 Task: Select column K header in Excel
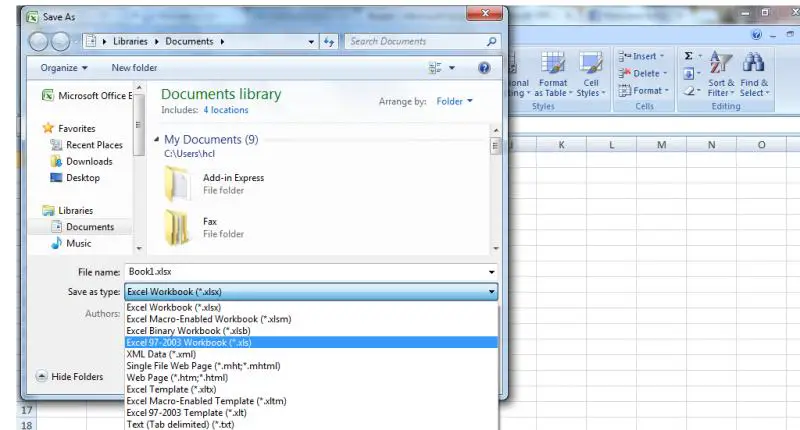[x=561, y=145]
